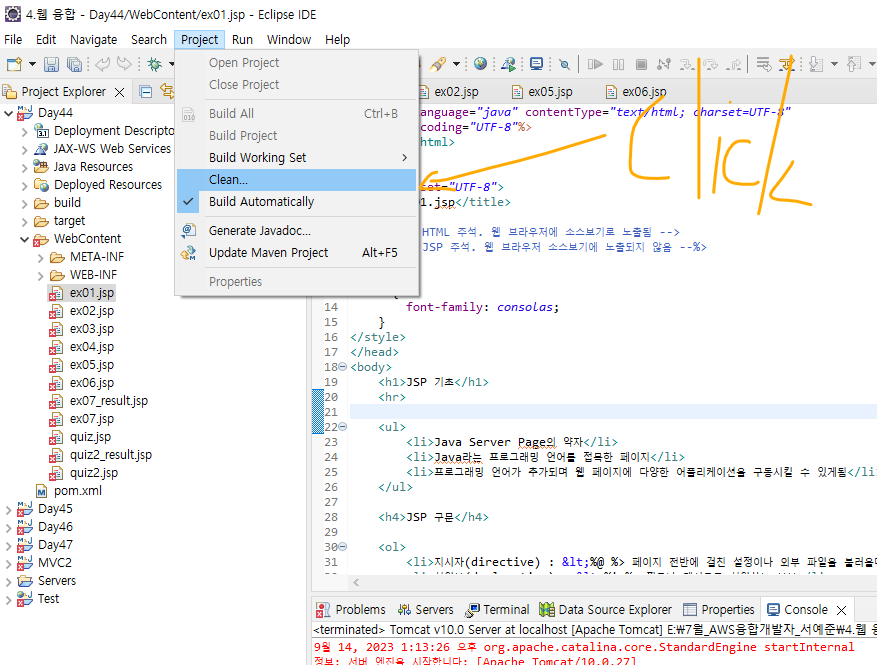
Task: Switch to the Problems view tab
Action: tap(351, 610)
